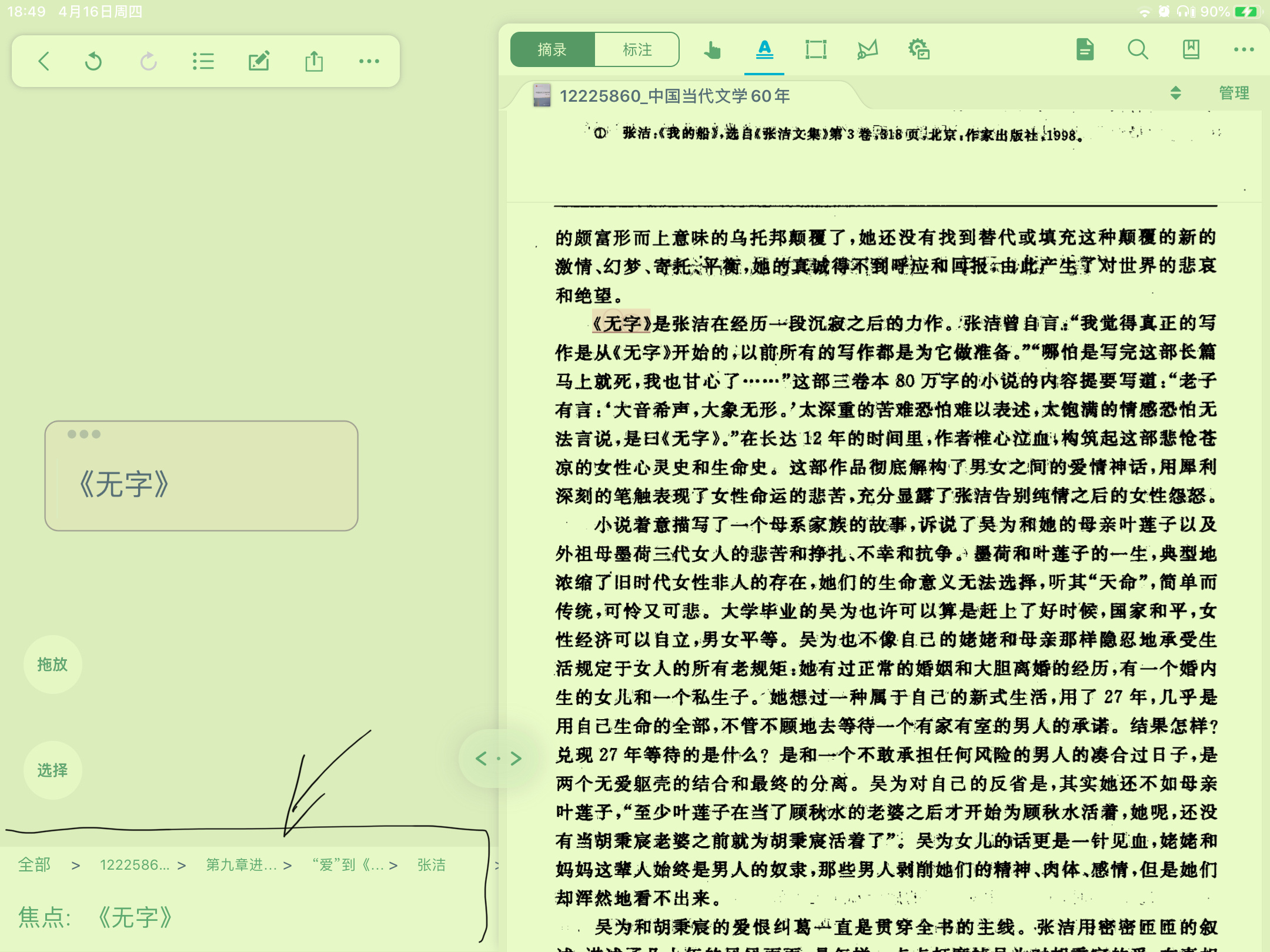The width and height of the screenshot is (1270, 952).
Task: Share the mind map via export icon
Action: click(x=314, y=61)
